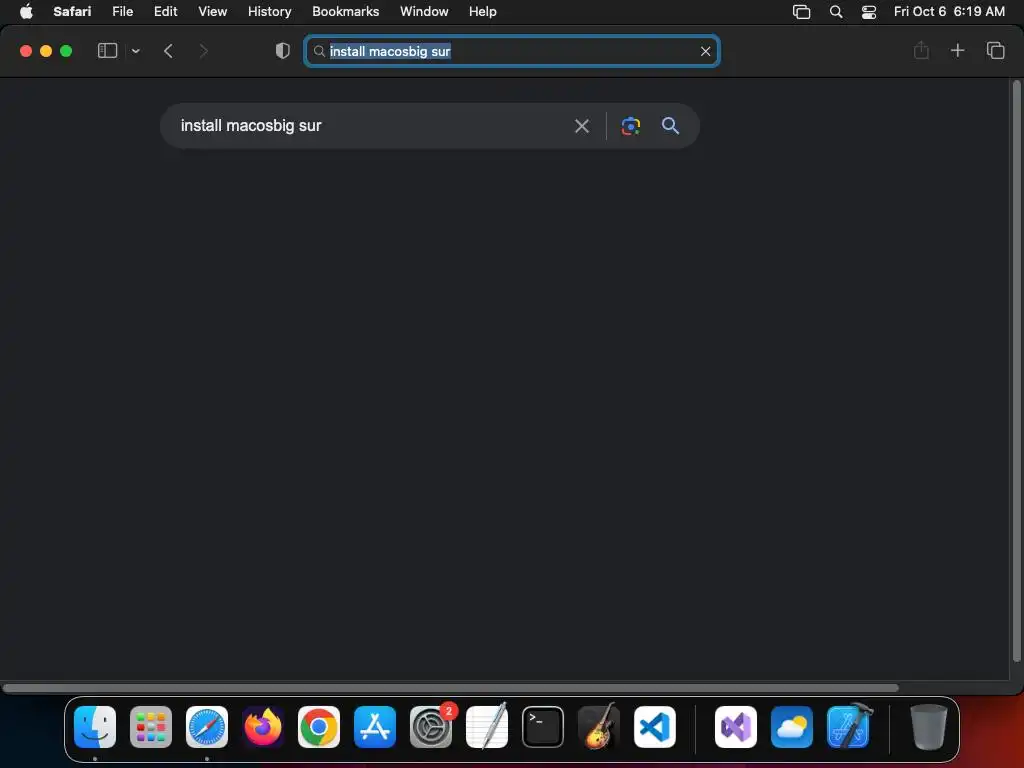Launch Xcode from the Dock
The image size is (1024, 768).
[x=848, y=727]
